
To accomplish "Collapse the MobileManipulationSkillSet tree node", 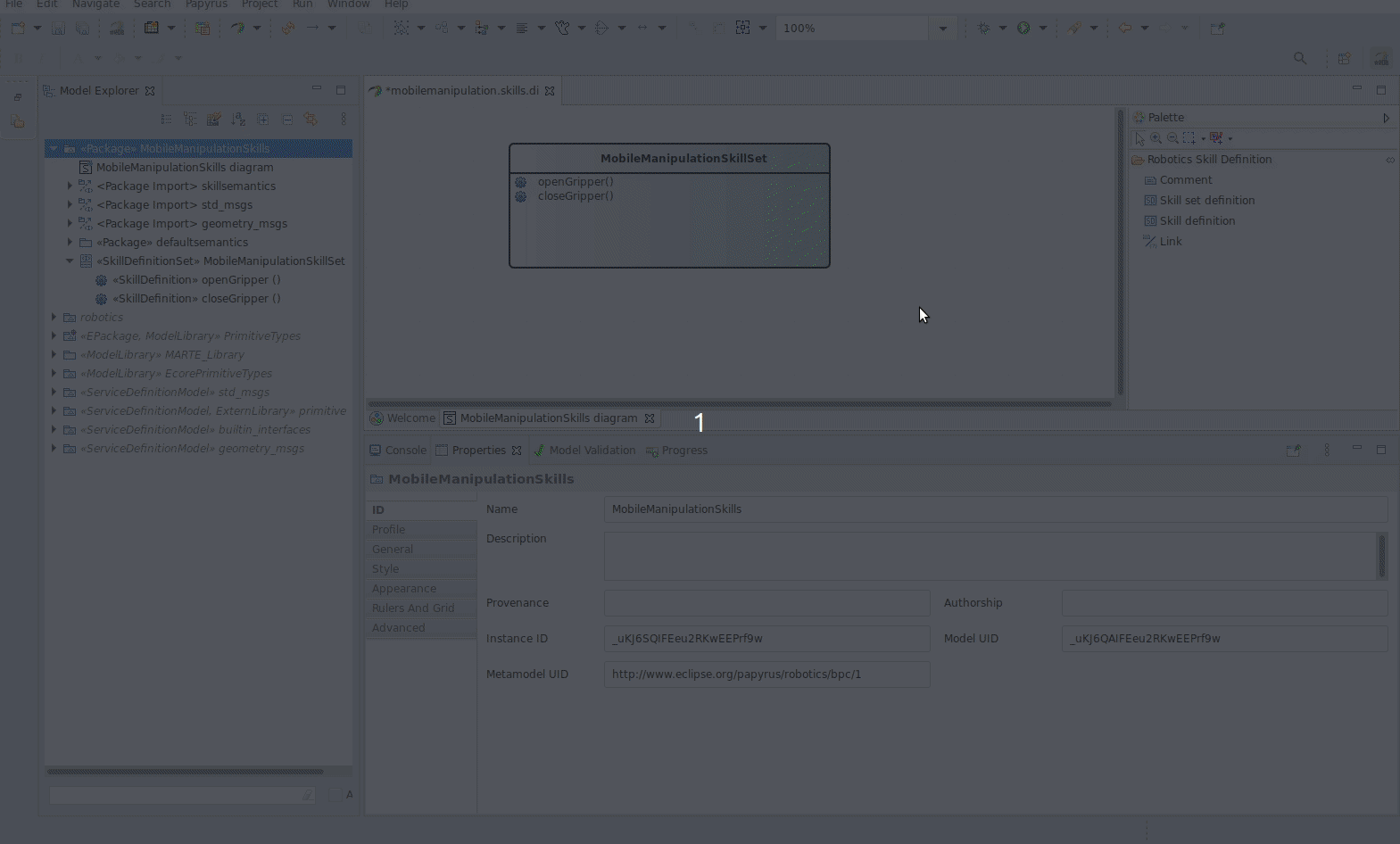I will point(70,261).
